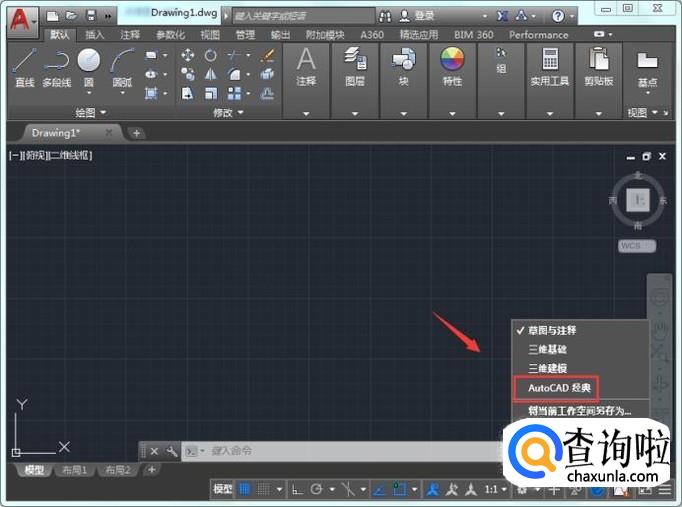Click the Move tool in 修改 panel
The height and width of the screenshot is (507, 682).
pos(187,56)
